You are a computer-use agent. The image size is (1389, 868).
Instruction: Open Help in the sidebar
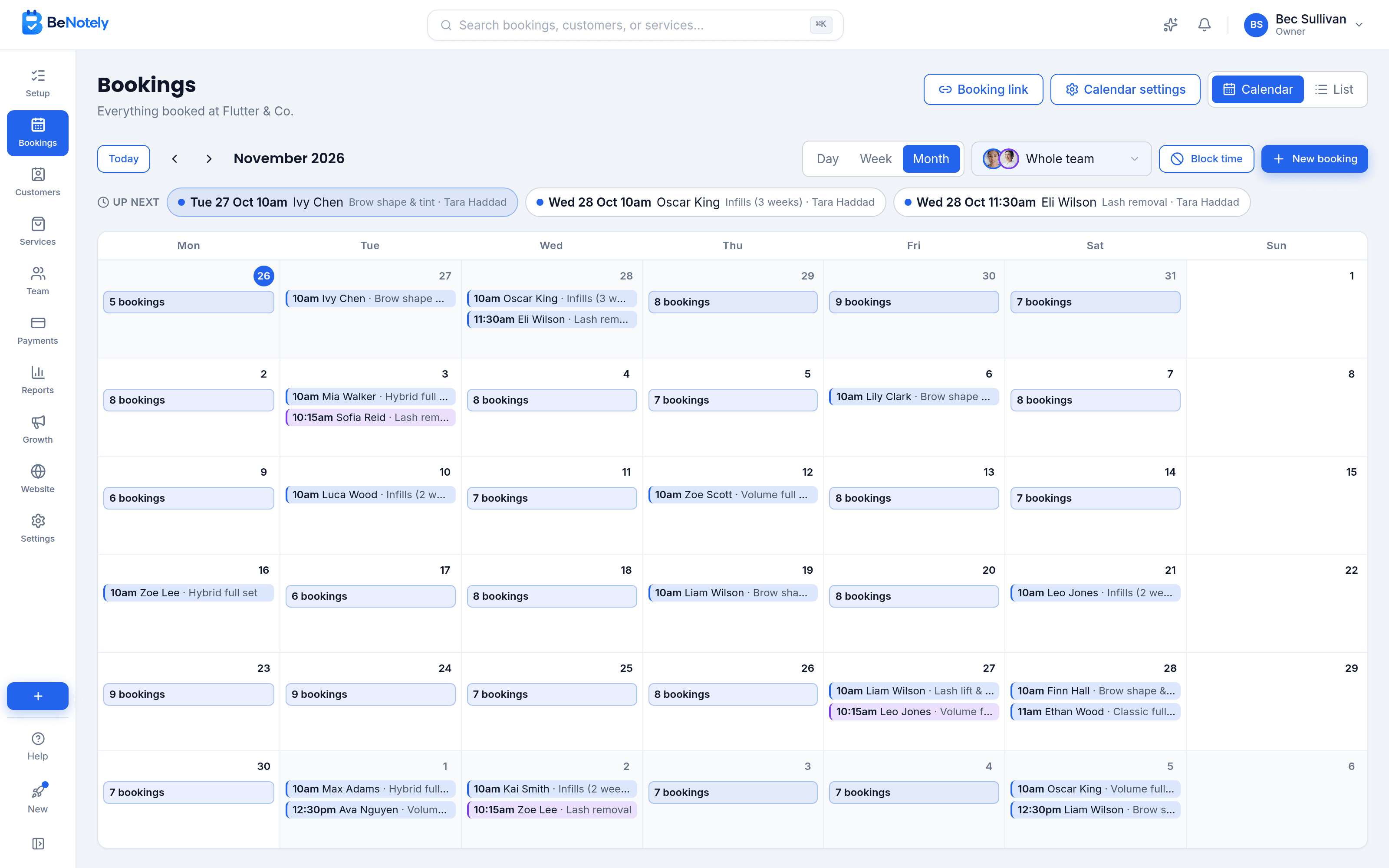(x=38, y=746)
